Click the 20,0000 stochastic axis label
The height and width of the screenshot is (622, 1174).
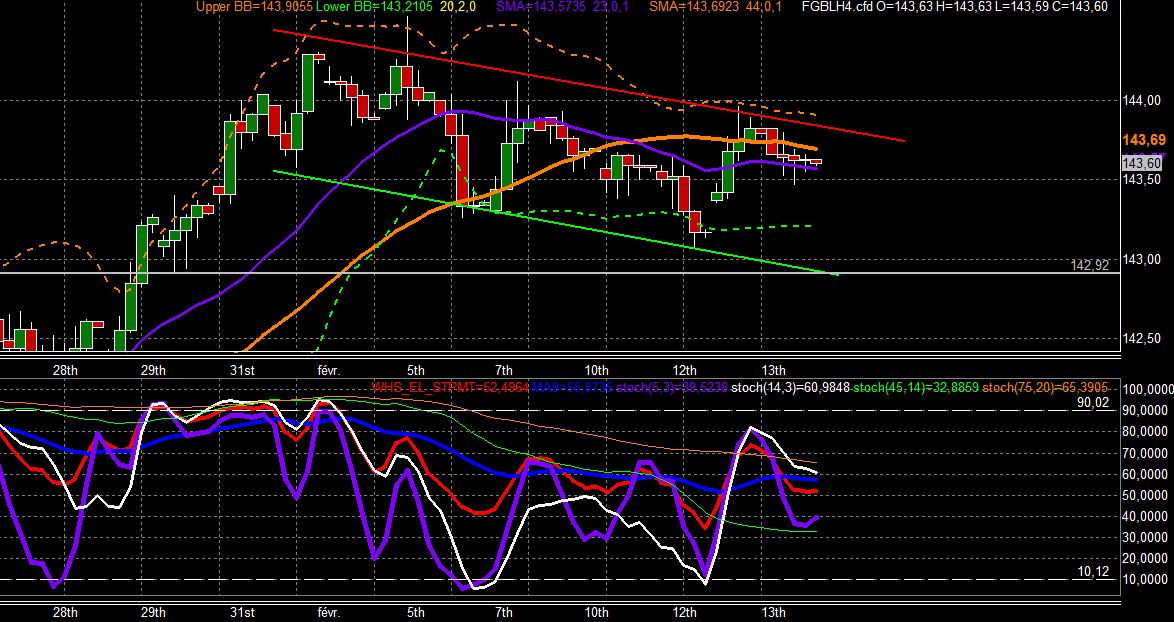pos(1146,558)
